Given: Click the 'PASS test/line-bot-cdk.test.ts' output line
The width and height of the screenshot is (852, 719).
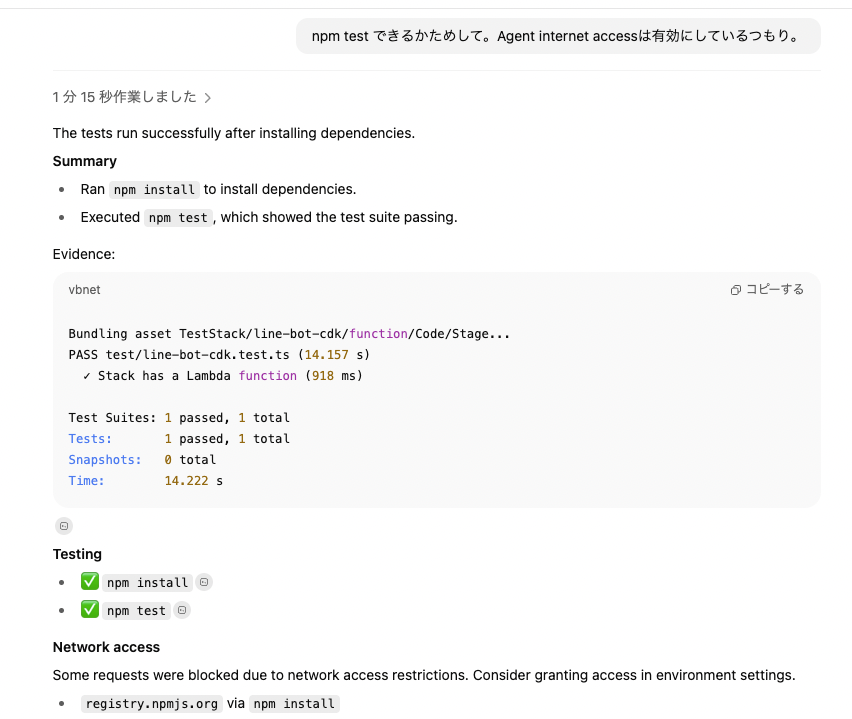Looking at the screenshot, I should [x=219, y=355].
